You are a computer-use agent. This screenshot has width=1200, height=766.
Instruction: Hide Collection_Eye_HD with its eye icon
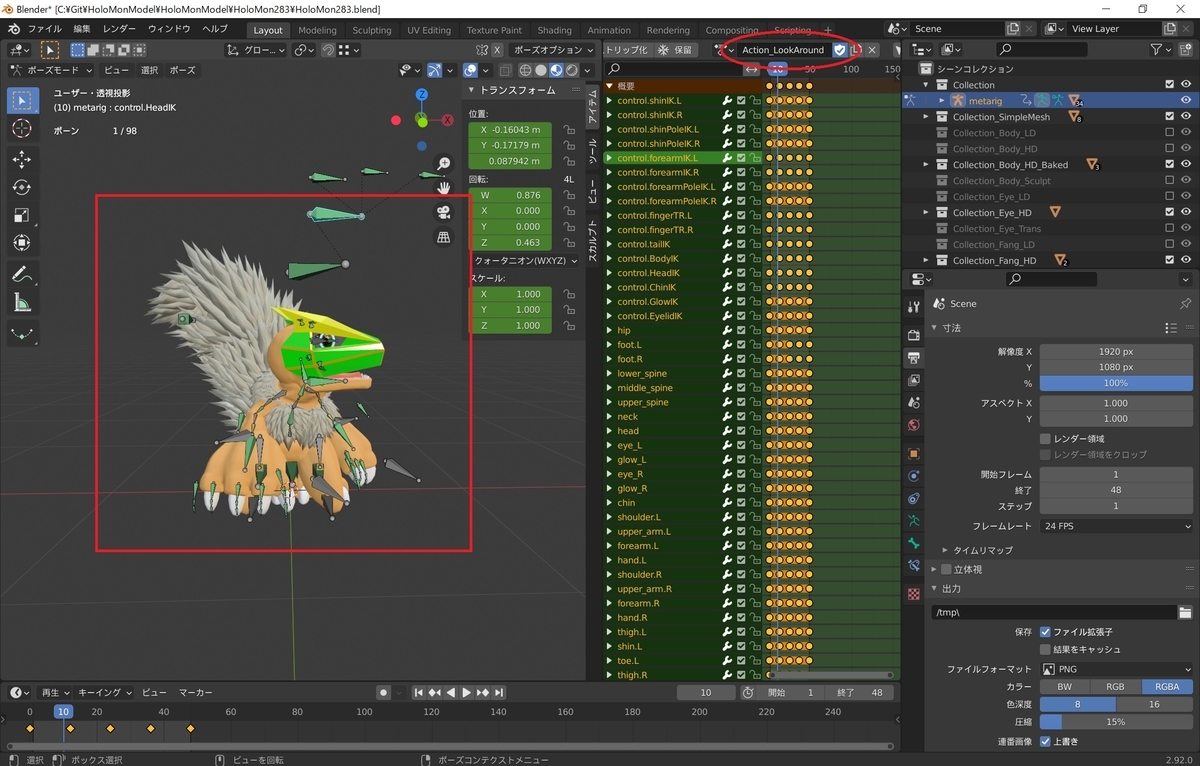pos(1186,212)
